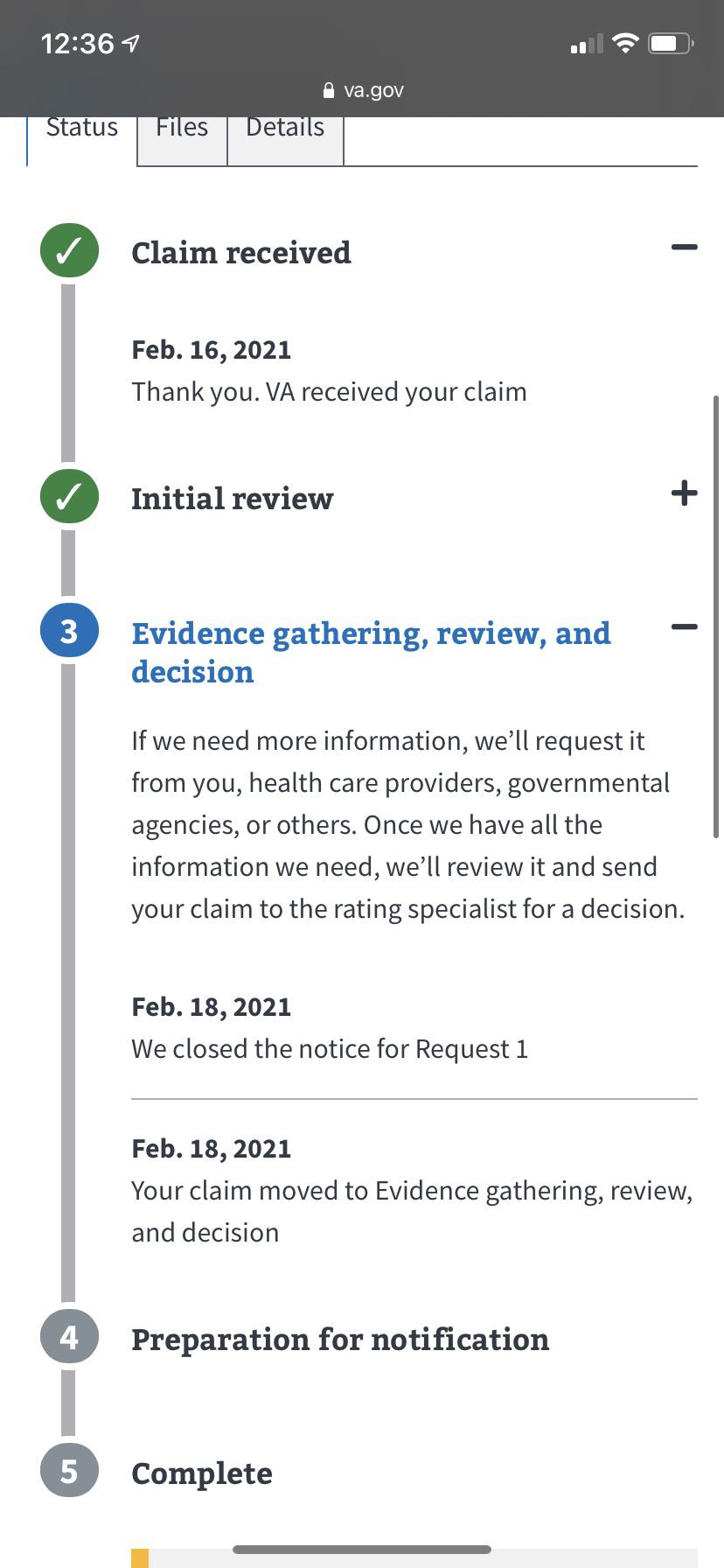Click the gray step 4 circle
The width and height of the screenshot is (724, 1568).
69,1338
